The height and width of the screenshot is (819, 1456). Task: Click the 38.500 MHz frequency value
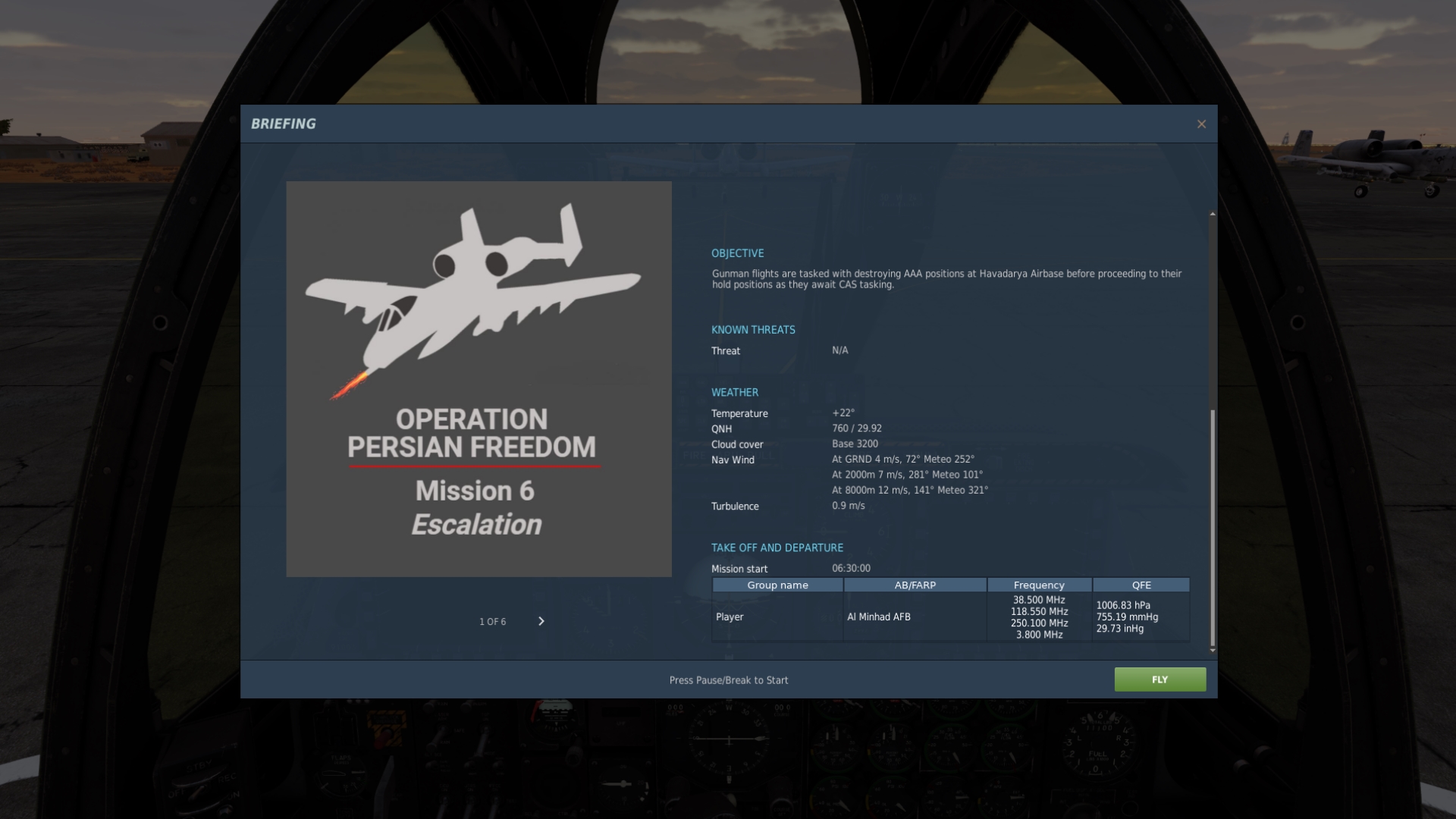[1039, 600]
